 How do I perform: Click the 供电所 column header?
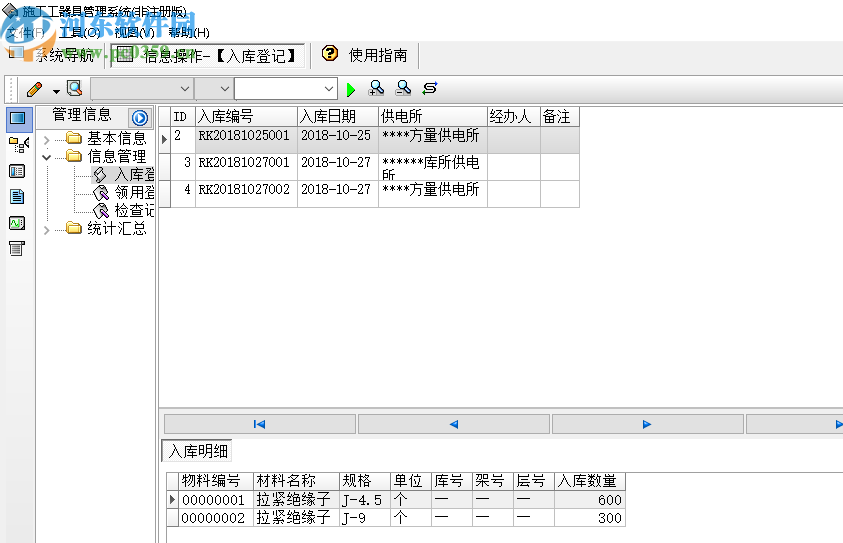pos(433,117)
